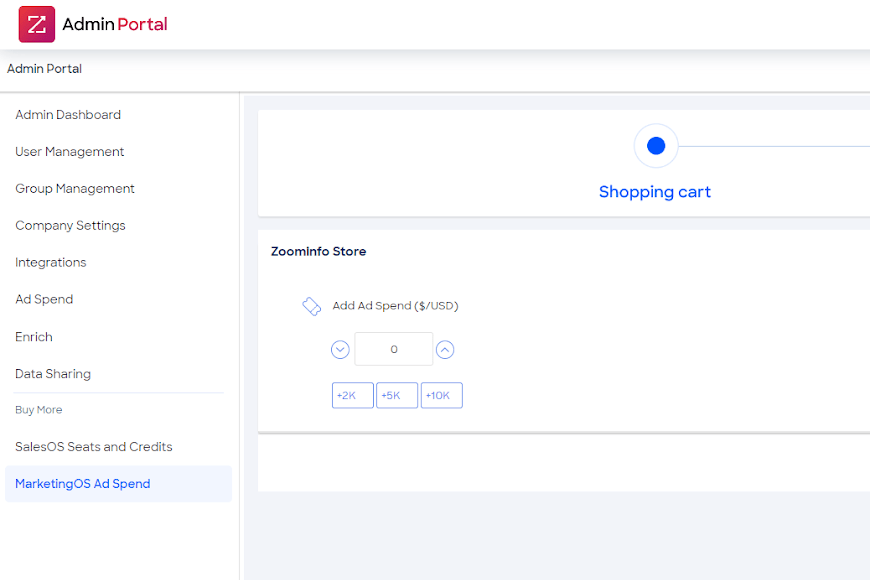
Task: Select MarketingOS Ad Spend item
Action: tap(83, 484)
